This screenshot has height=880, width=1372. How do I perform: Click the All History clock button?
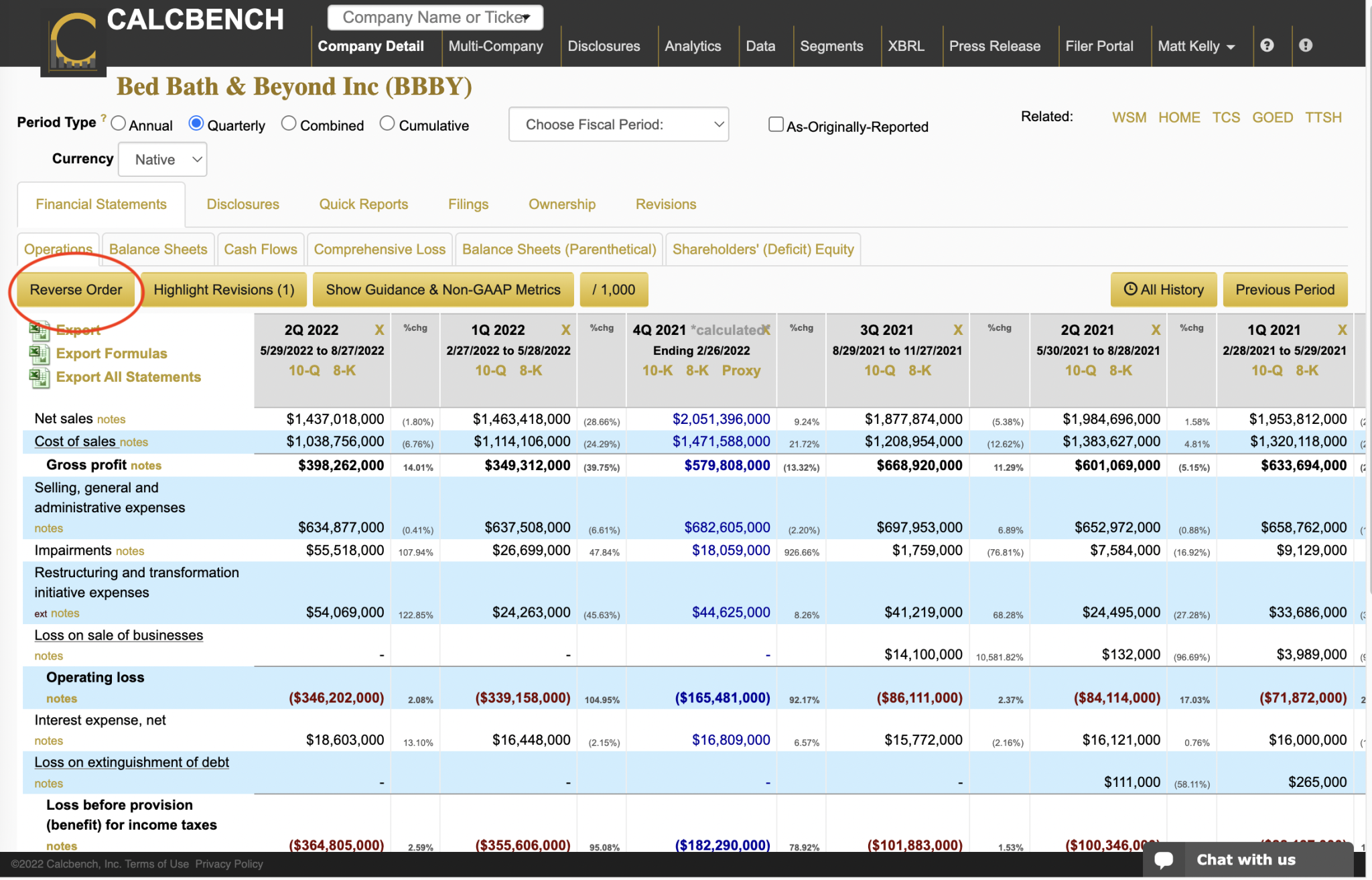(x=1163, y=290)
